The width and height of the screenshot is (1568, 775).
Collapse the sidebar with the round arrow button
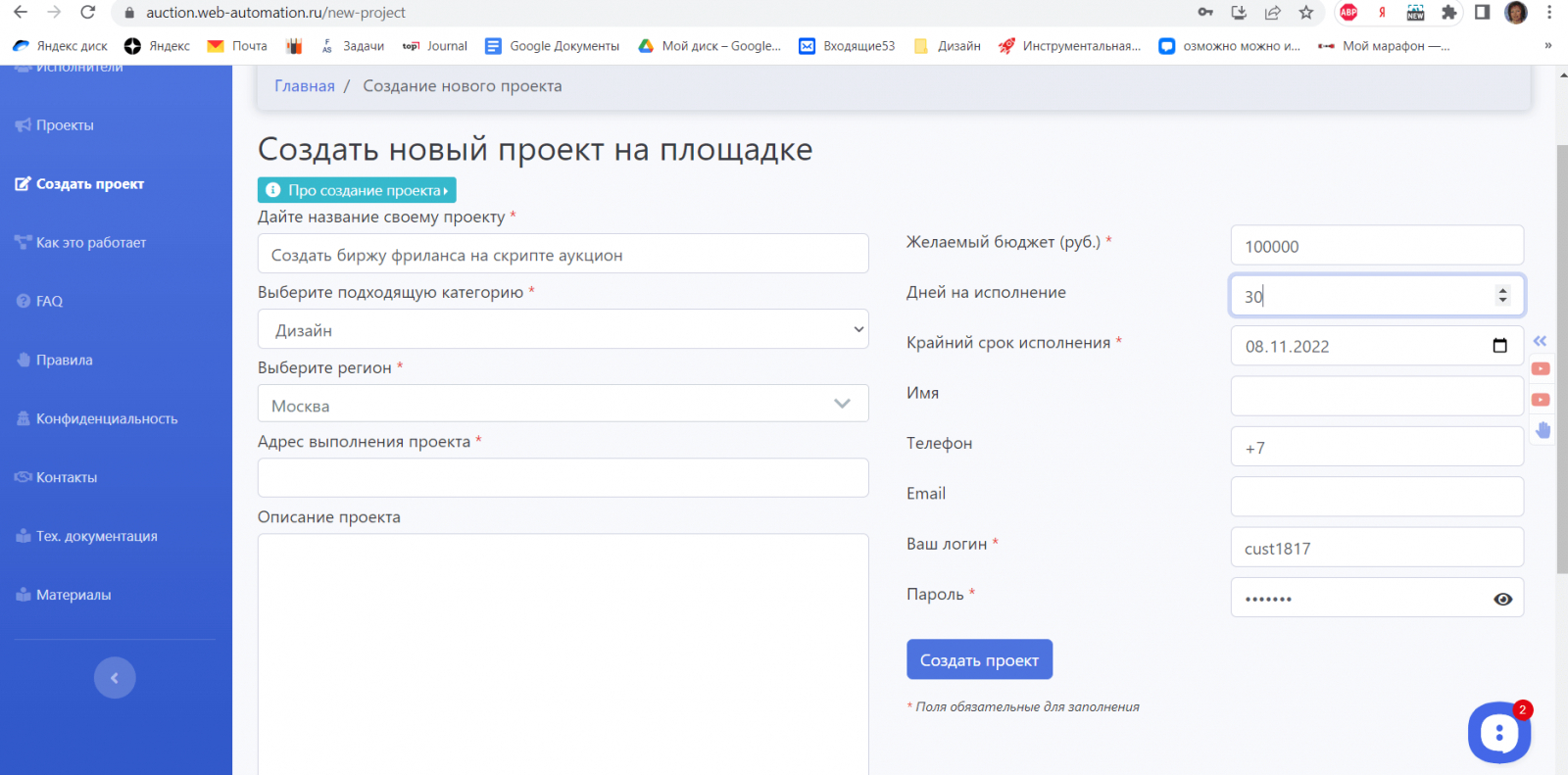coord(115,678)
